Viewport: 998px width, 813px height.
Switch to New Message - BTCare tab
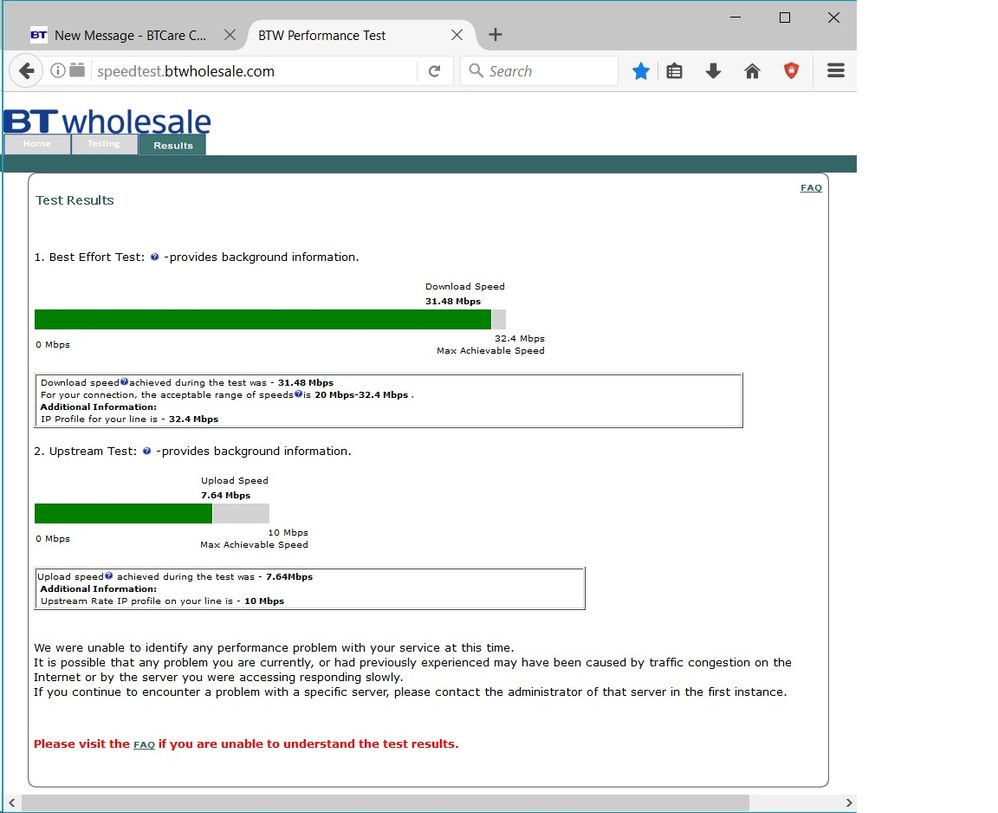(x=130, y=36)
